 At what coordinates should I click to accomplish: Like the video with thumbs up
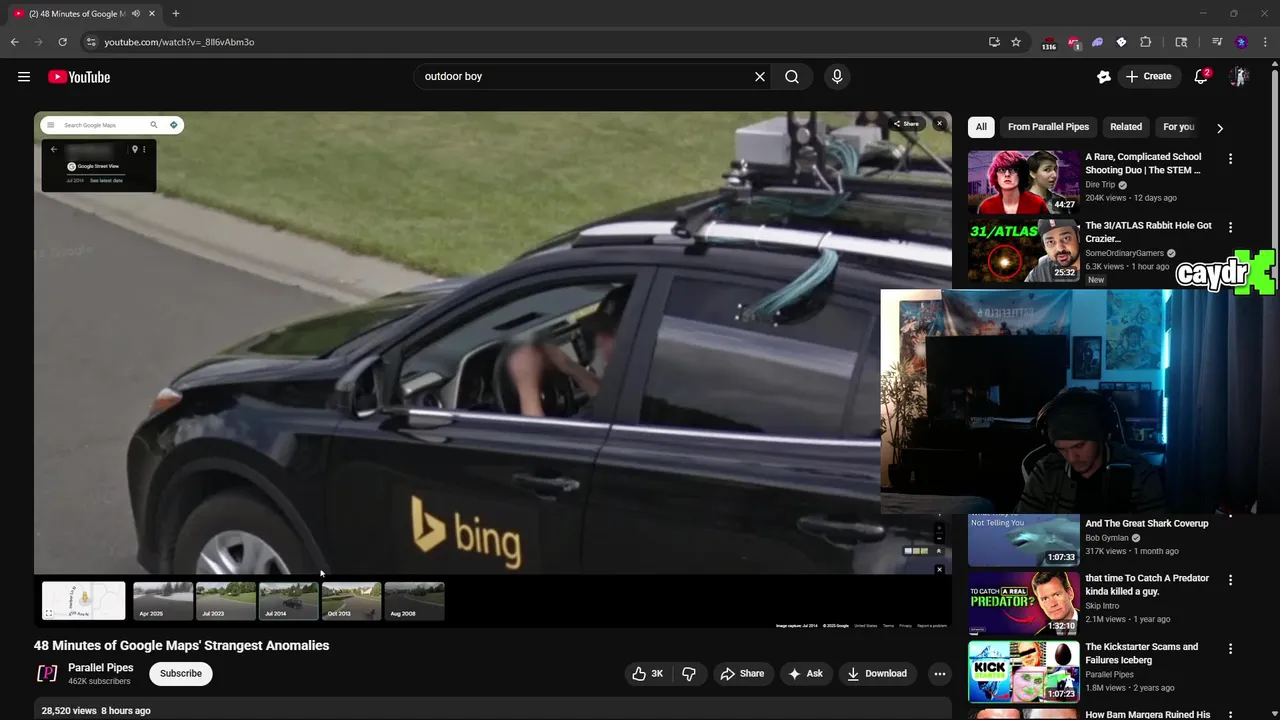pos(647,674)
